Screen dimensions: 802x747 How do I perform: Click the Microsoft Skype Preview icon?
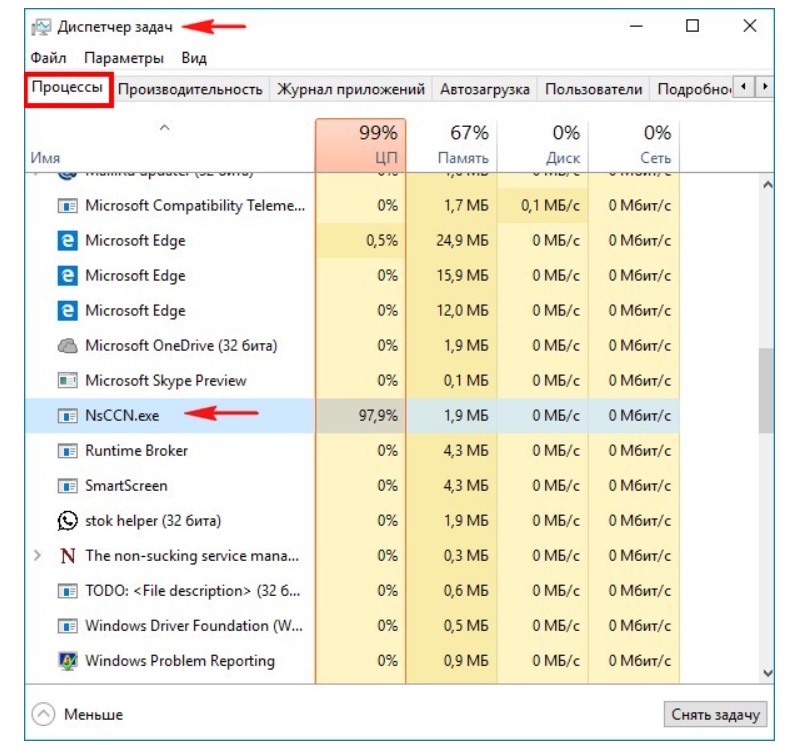coord(68,381)
